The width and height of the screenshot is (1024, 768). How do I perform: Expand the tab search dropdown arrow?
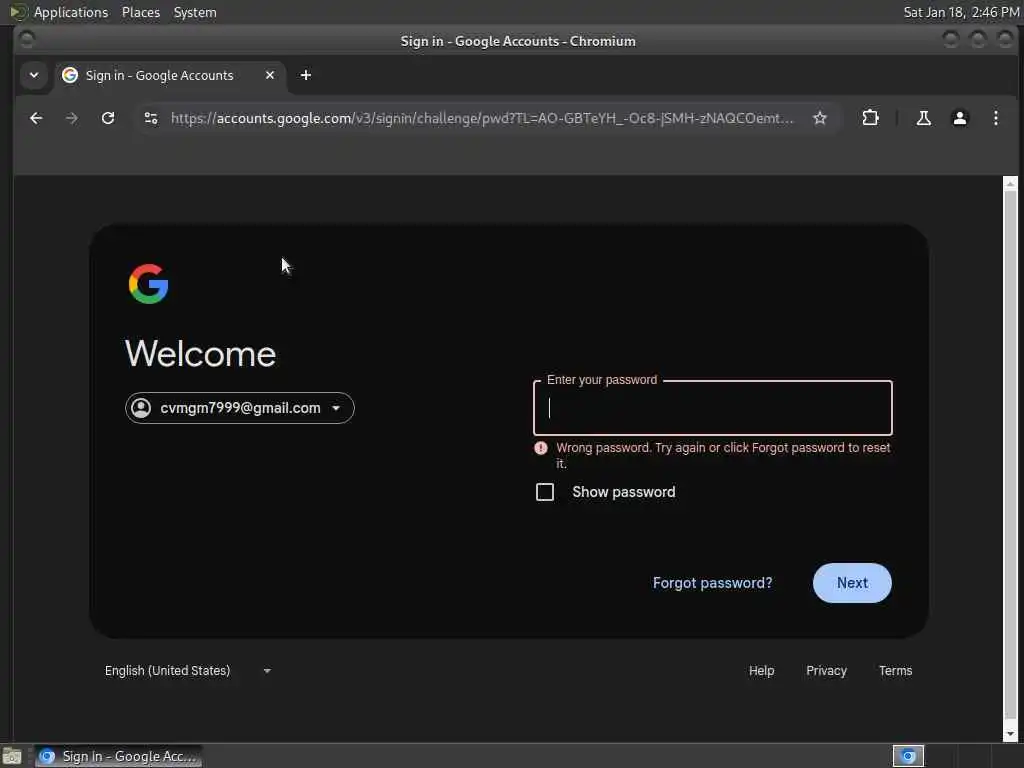coord(34,75)
